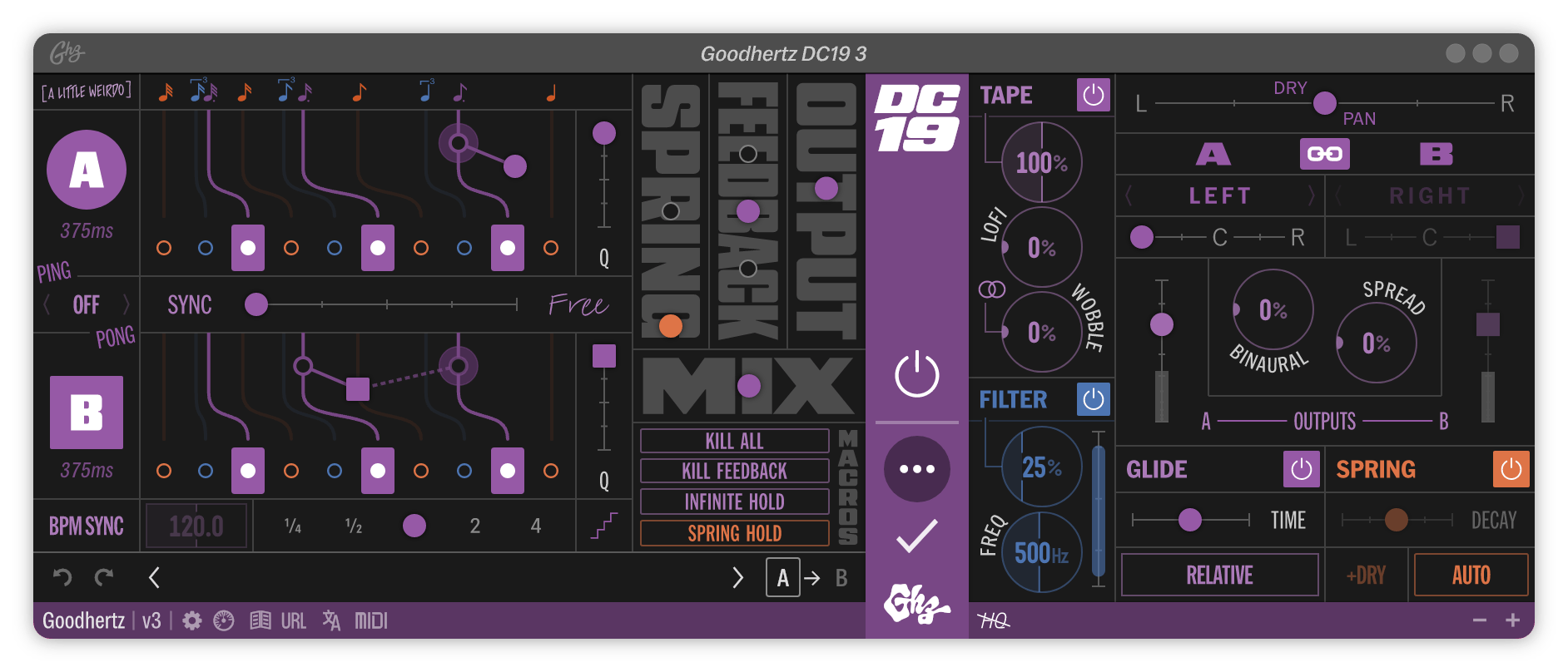Click the manual book icon in the footer
1568x672 pixels.
[261, 620]
